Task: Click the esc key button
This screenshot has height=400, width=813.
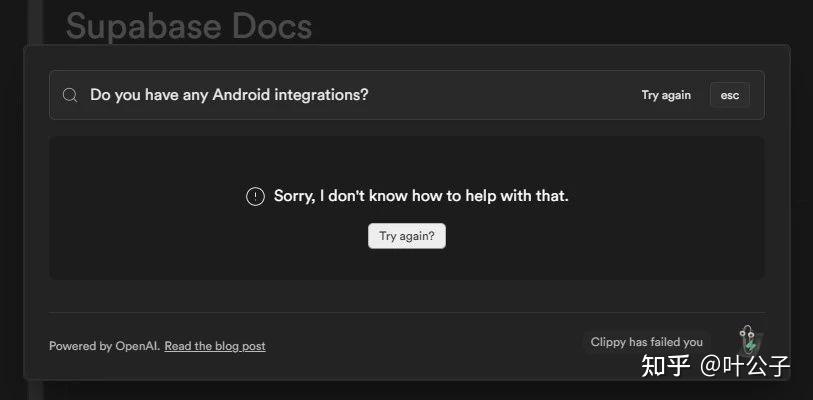Action: coord(730,95)
